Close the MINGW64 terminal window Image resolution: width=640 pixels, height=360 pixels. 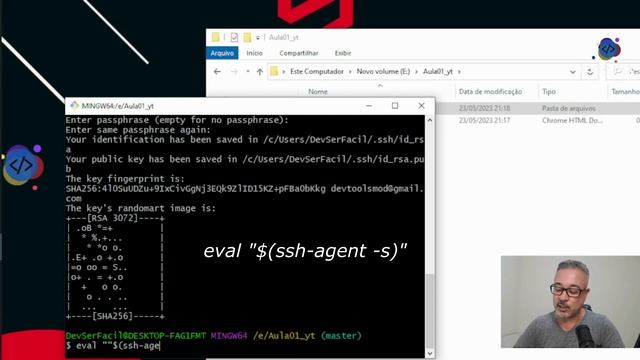[x=421, y=106]
